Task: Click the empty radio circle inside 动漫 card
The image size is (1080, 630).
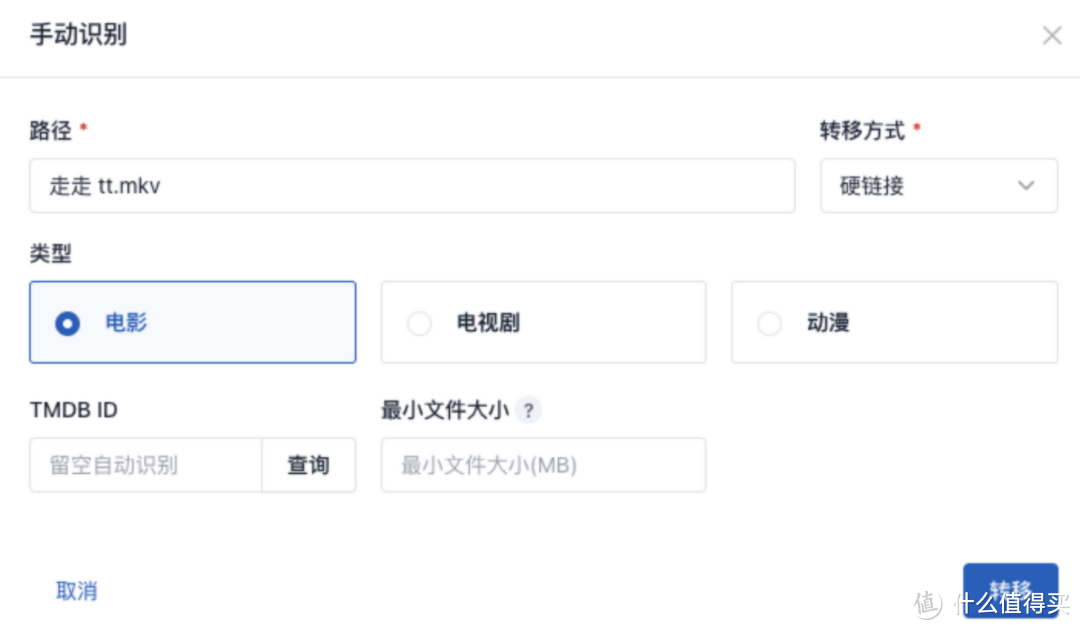Action: click(769, 322)
